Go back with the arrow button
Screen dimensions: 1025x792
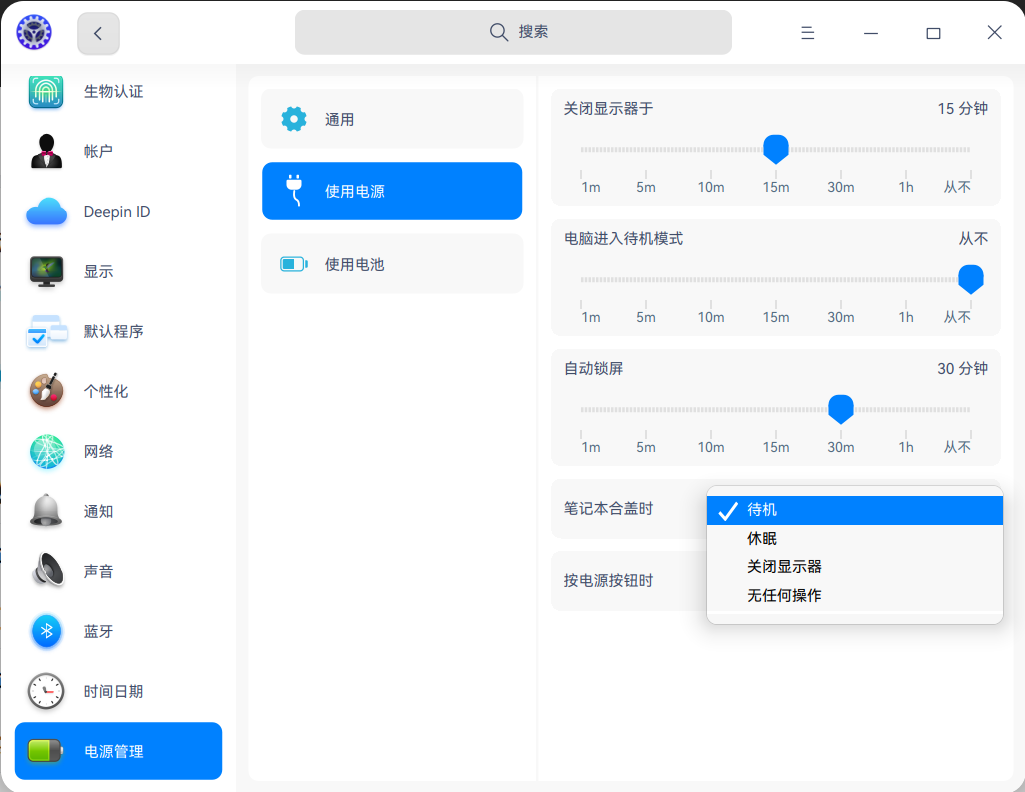[x=98, y=33]
